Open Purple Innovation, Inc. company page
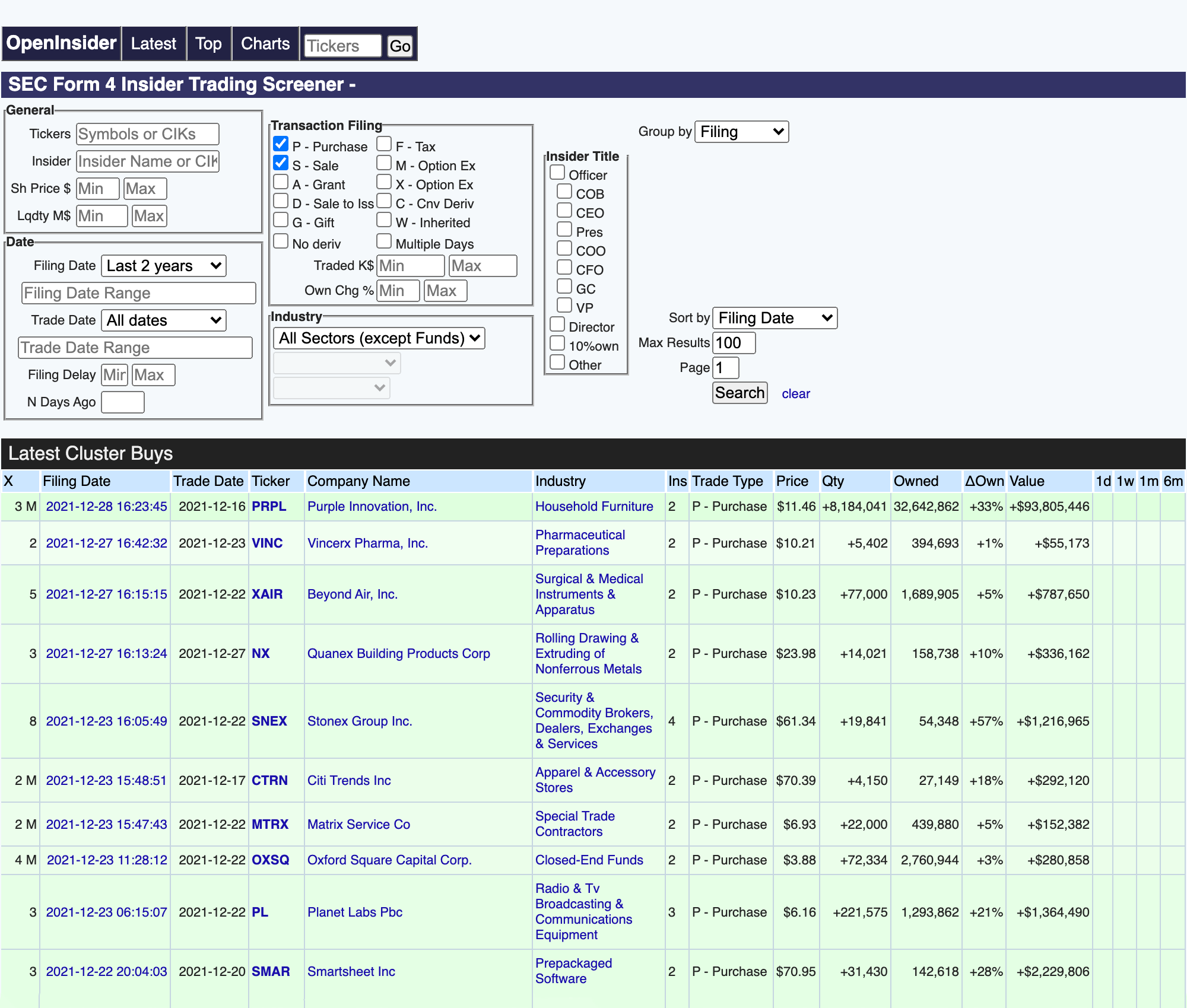 (372, 507)
